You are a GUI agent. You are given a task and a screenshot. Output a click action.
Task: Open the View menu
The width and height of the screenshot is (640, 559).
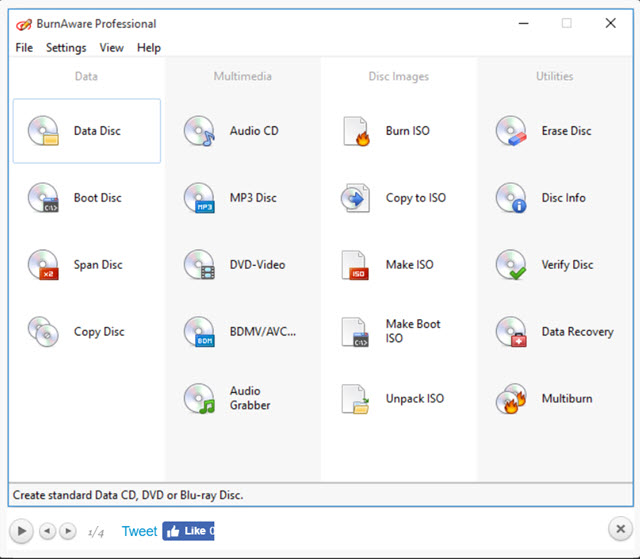[111, 48]
